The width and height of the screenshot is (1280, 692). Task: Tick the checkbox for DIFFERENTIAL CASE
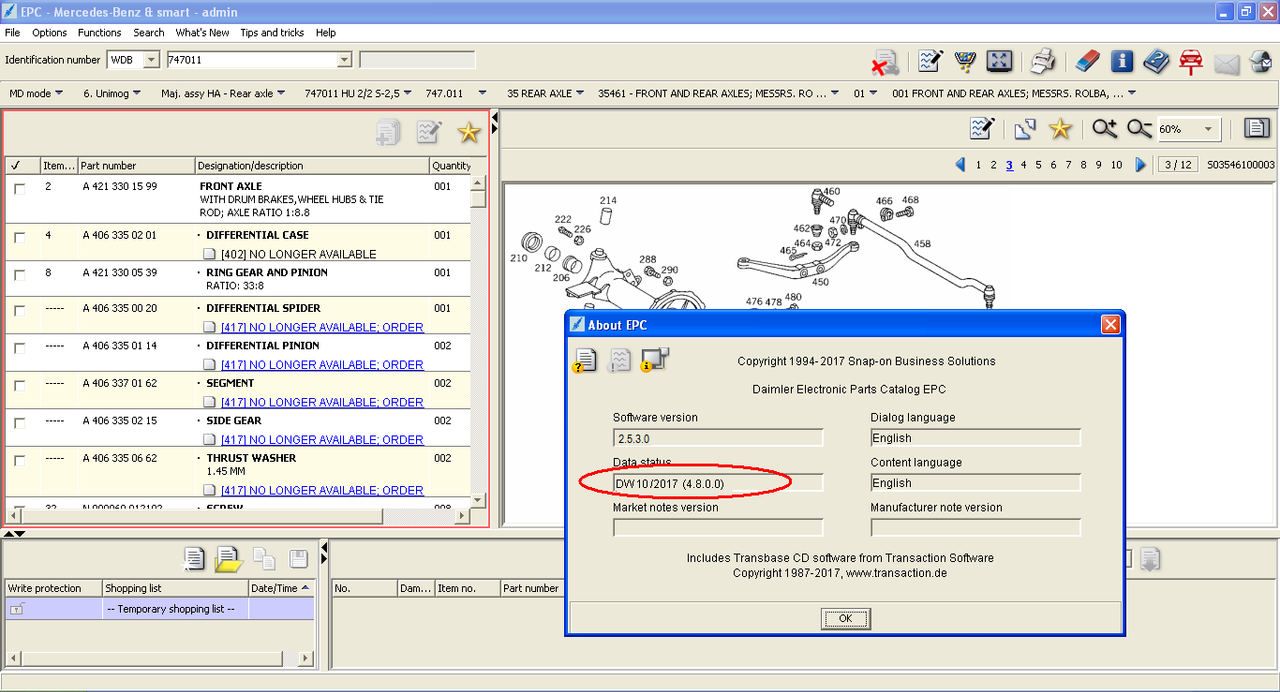[20, 238]
